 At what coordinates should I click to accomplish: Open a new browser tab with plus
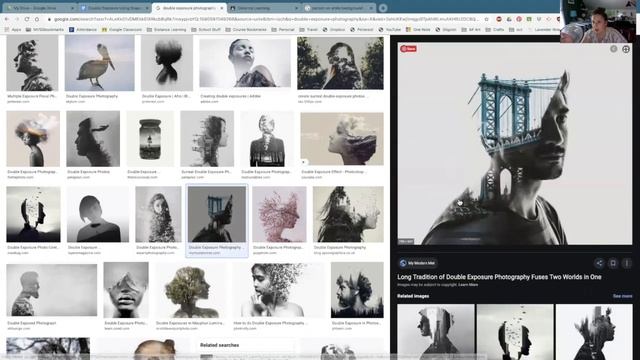pos(383,8)
